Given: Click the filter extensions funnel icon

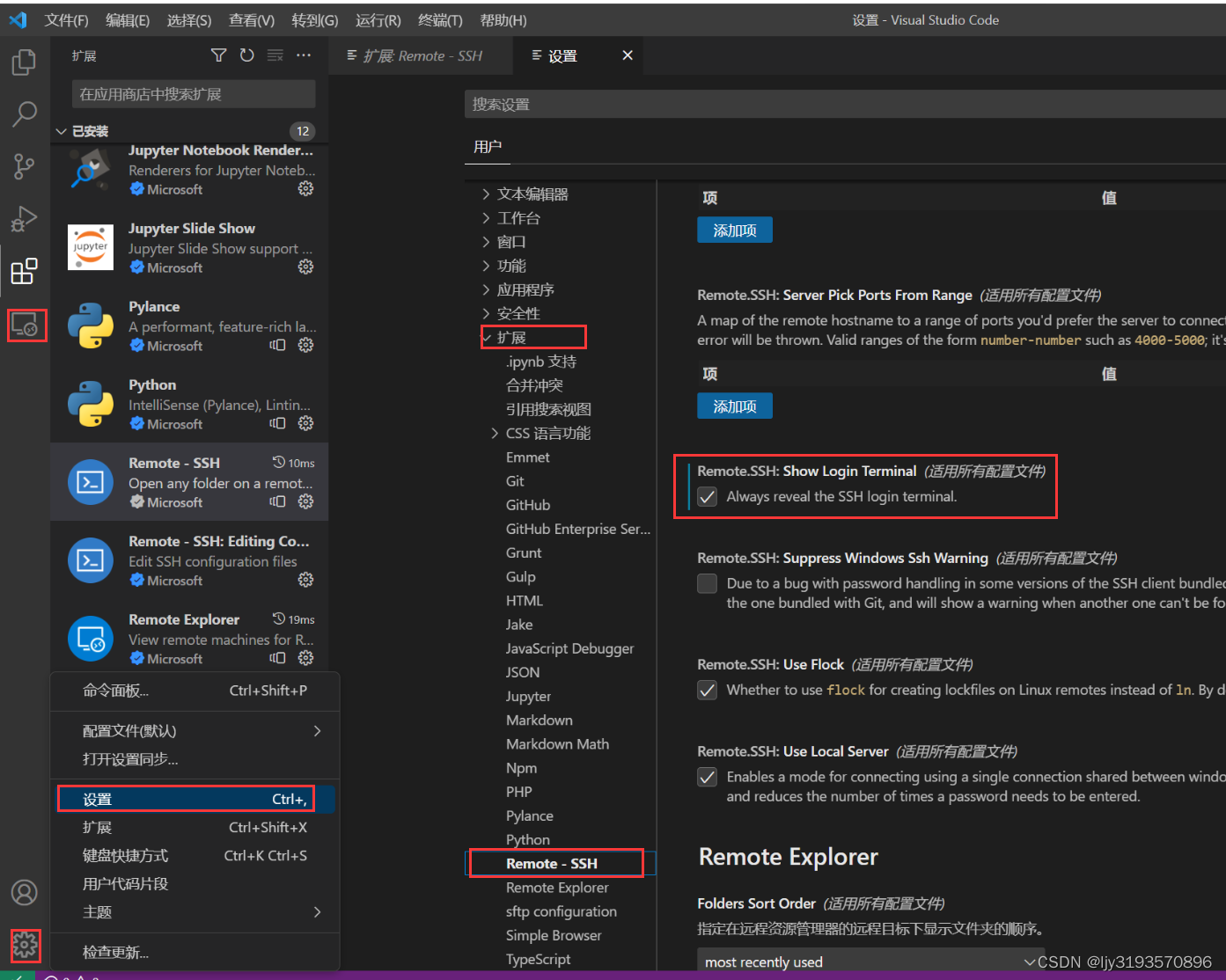Looking at the screenshot, I should (219, 55).
